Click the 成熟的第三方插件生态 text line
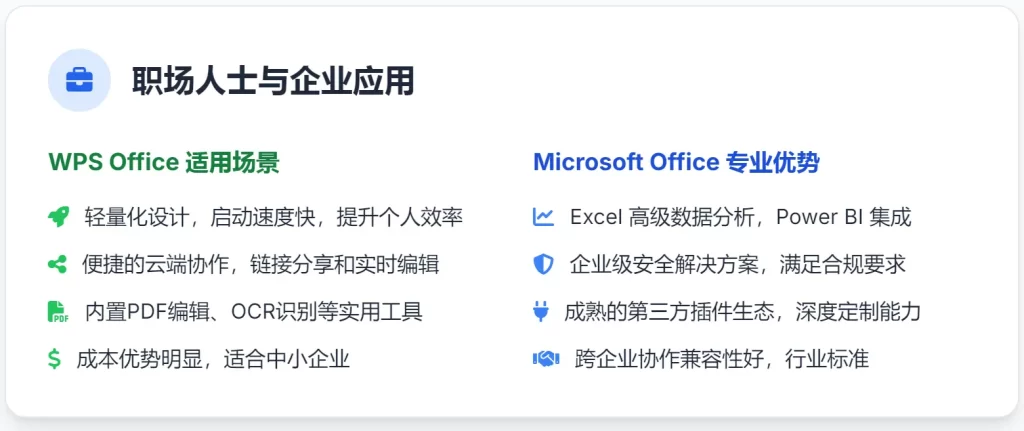The width and height of the screenshot is (1024, 431). pos(742,312)
